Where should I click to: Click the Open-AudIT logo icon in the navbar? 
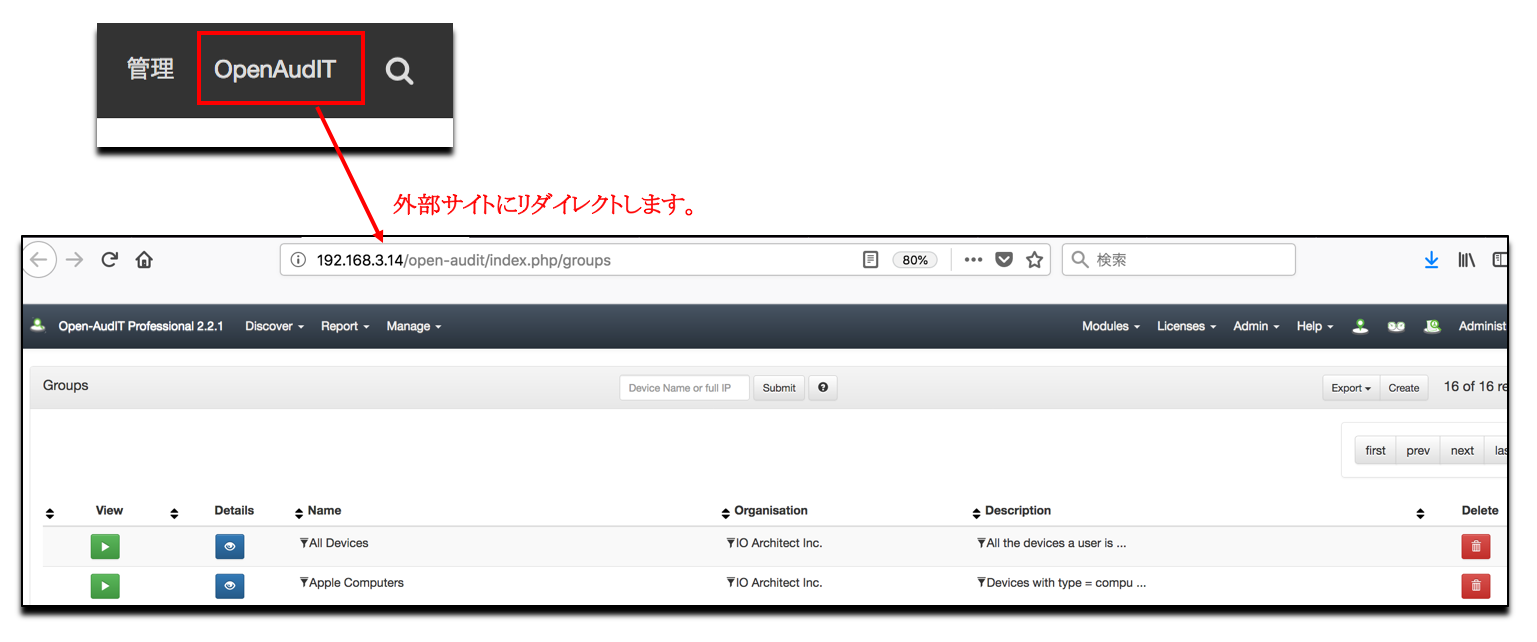[39, 326]
